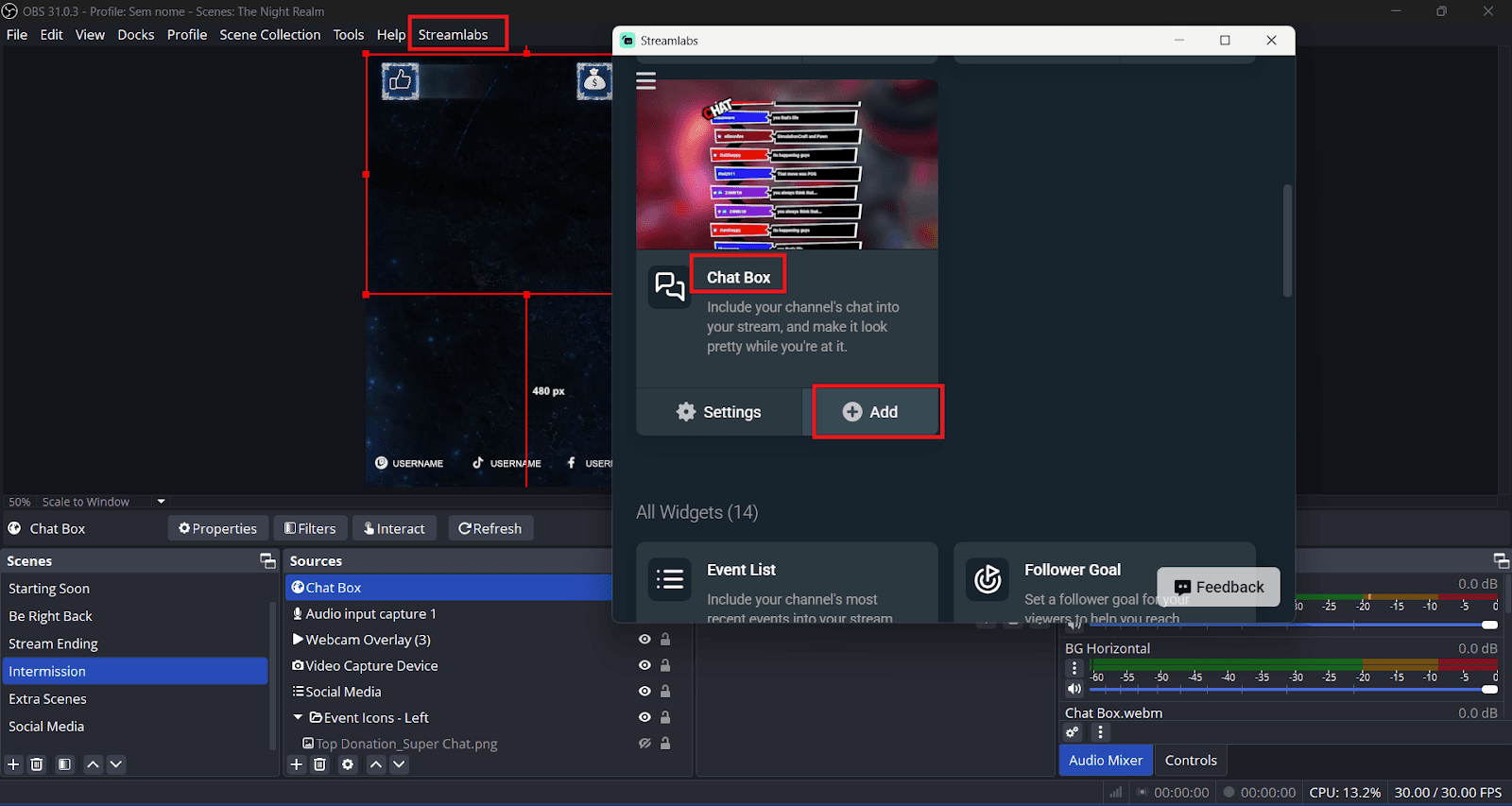
Task: Lock the Video Capture Device source
Action: [x=665, y=665]
